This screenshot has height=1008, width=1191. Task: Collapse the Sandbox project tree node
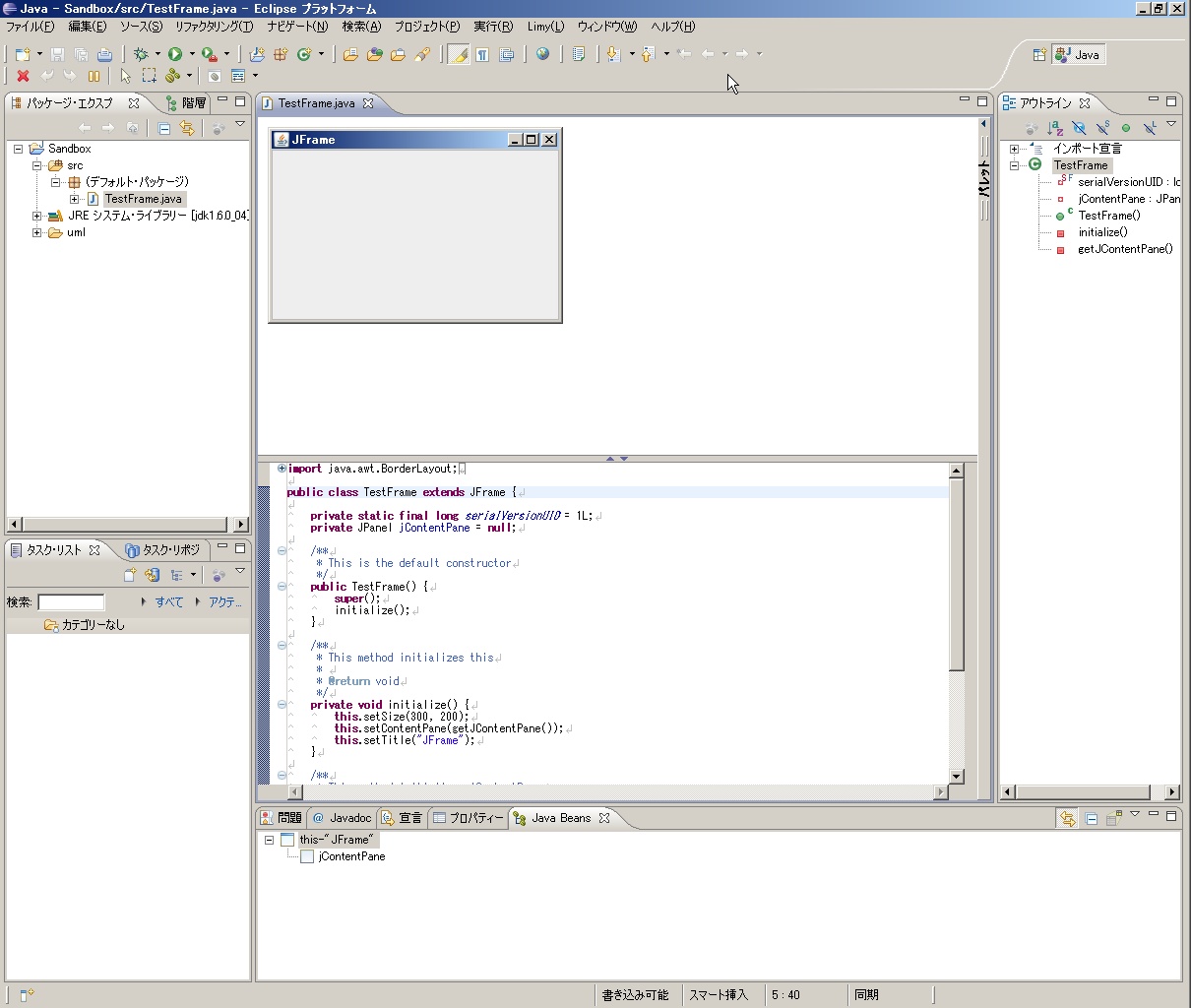pyautogui.click(x=18, y=149)
